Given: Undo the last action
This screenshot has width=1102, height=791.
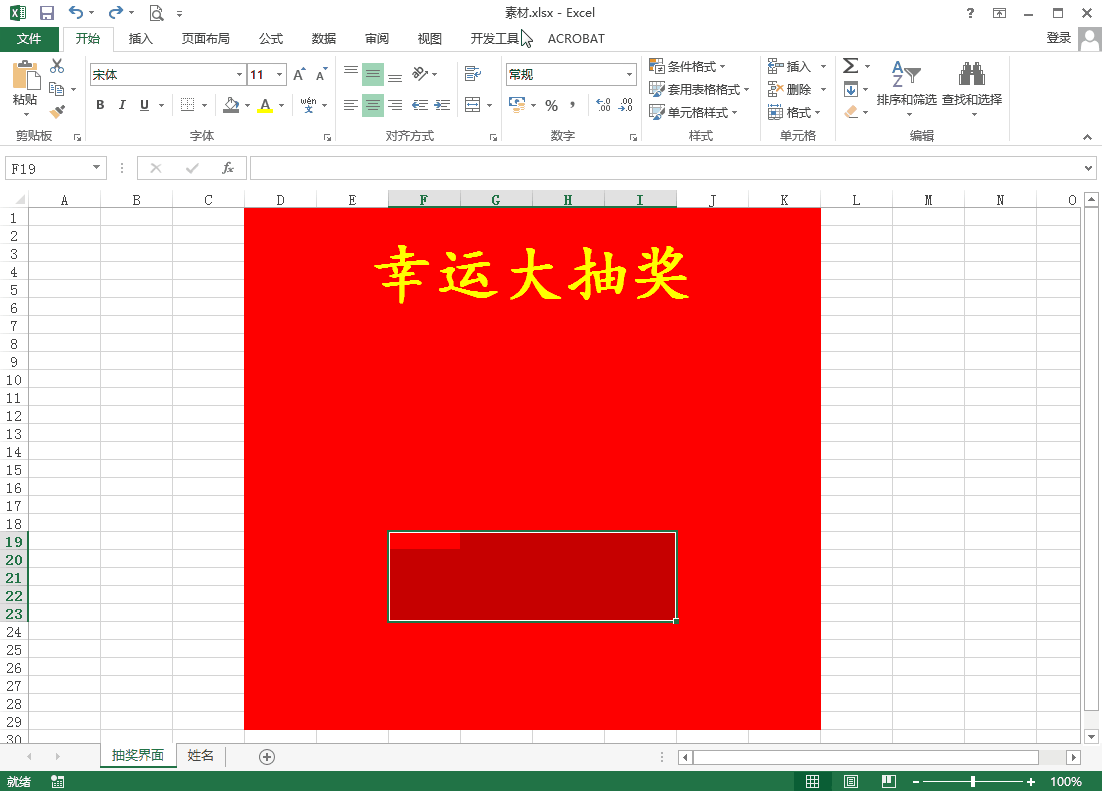Looking at the screenshot, I should click(75, 13).
